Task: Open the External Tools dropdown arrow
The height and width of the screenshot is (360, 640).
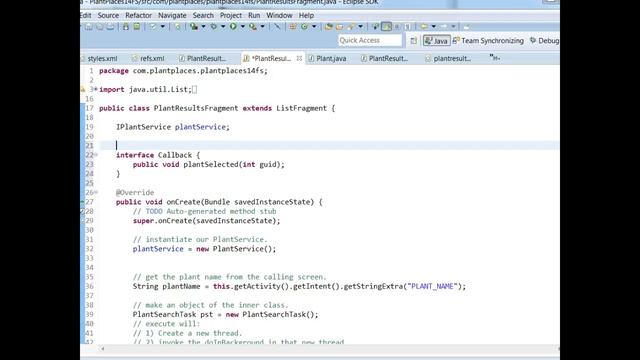Action: click(262, 27)
